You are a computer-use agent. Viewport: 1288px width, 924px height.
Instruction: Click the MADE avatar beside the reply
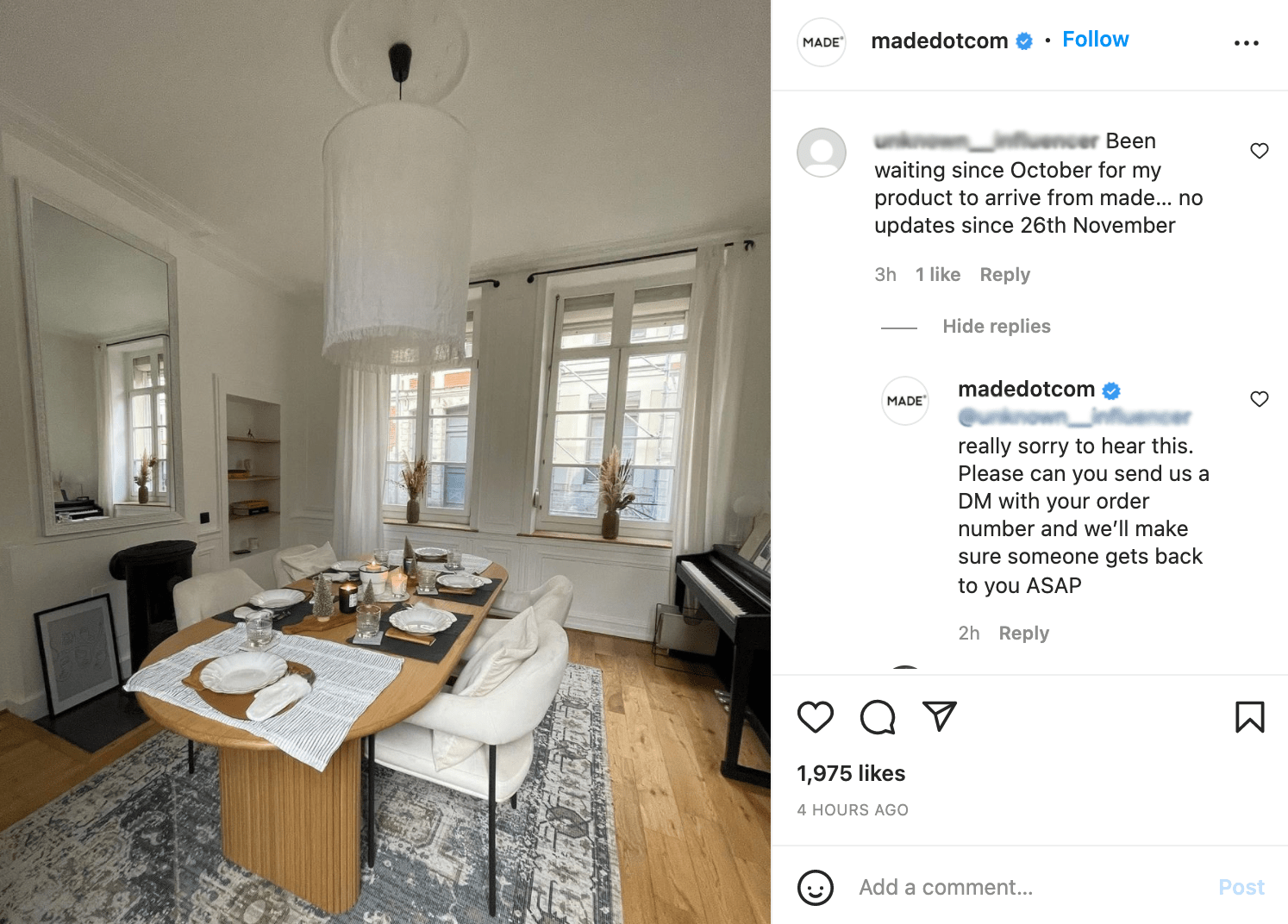pyautogui.click(x=905, y=401)
